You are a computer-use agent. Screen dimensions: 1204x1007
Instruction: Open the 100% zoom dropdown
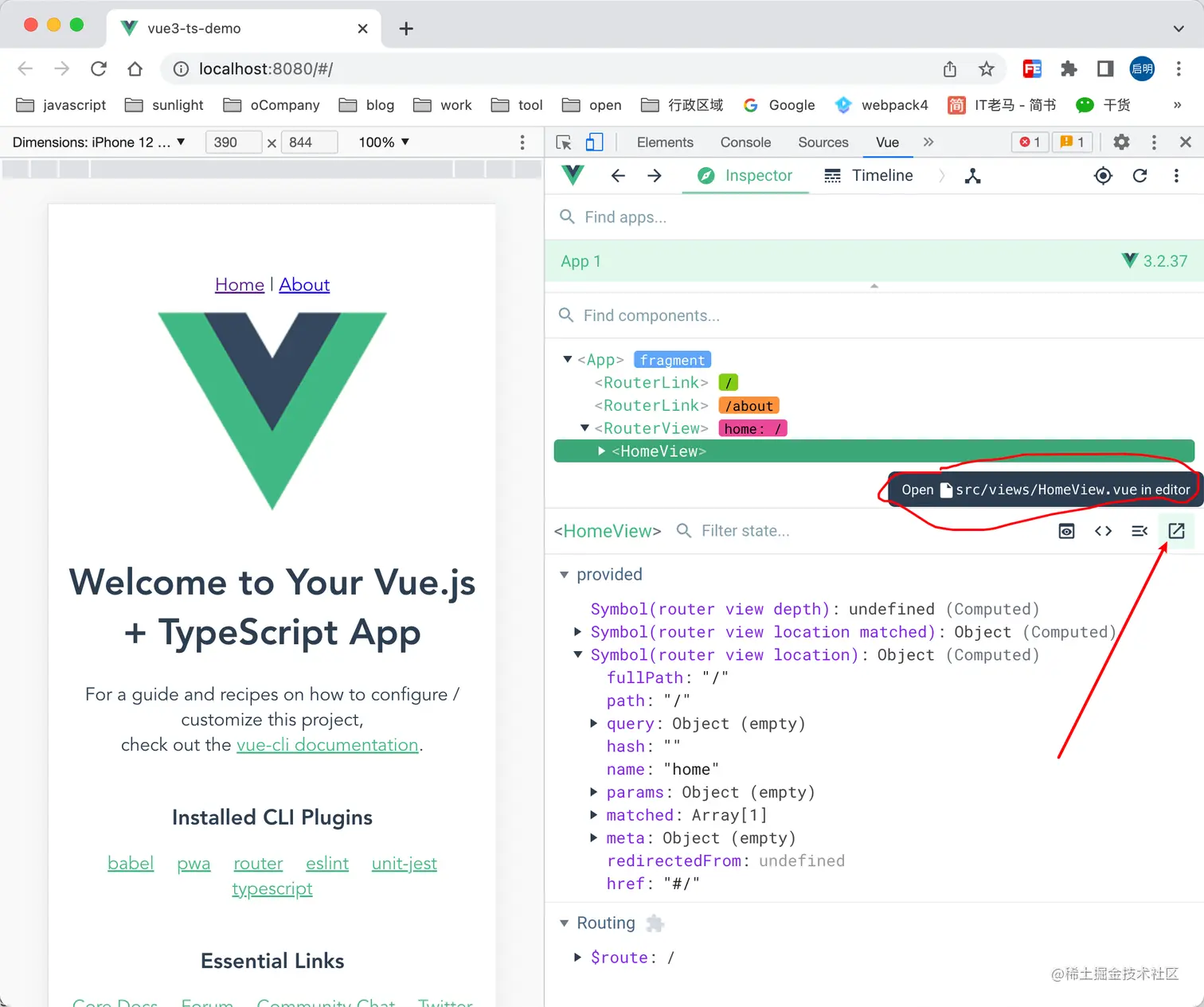point(384,142)
